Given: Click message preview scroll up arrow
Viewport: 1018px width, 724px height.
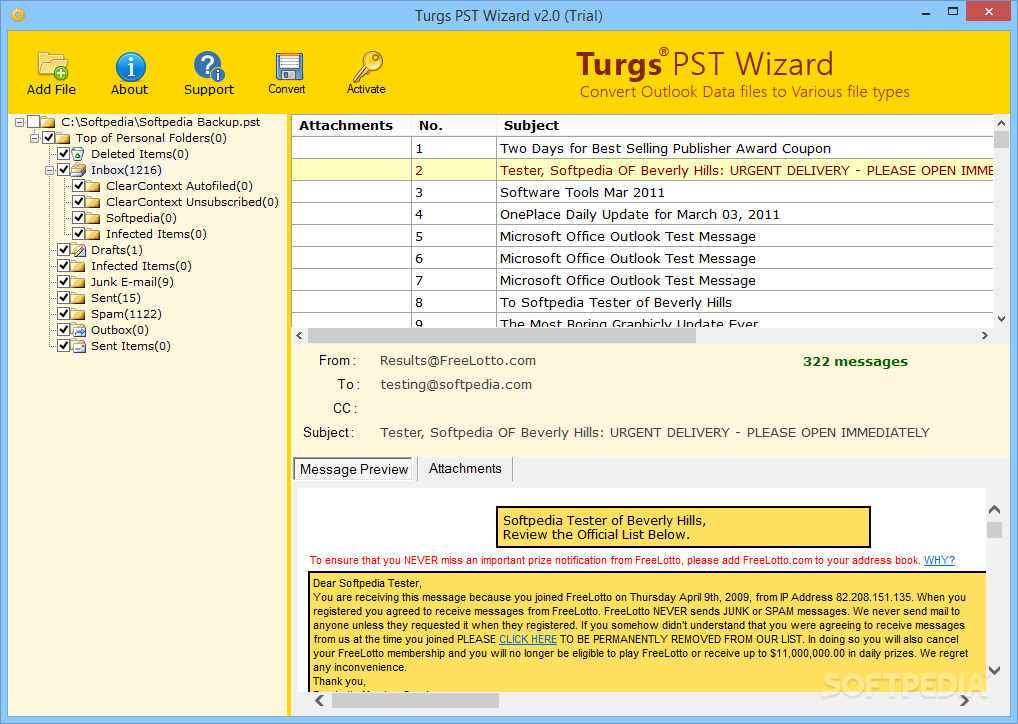Looking at the screenshot, I should click(994, 510).
